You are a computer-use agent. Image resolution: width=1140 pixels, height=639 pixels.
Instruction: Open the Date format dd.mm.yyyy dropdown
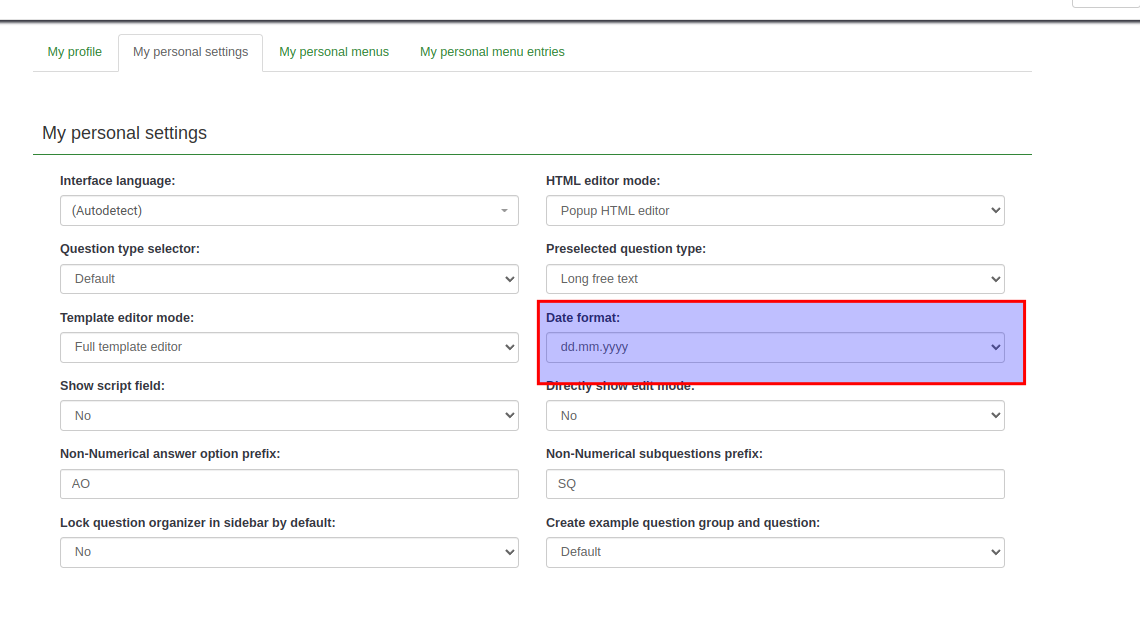click(x=775, y=348)
